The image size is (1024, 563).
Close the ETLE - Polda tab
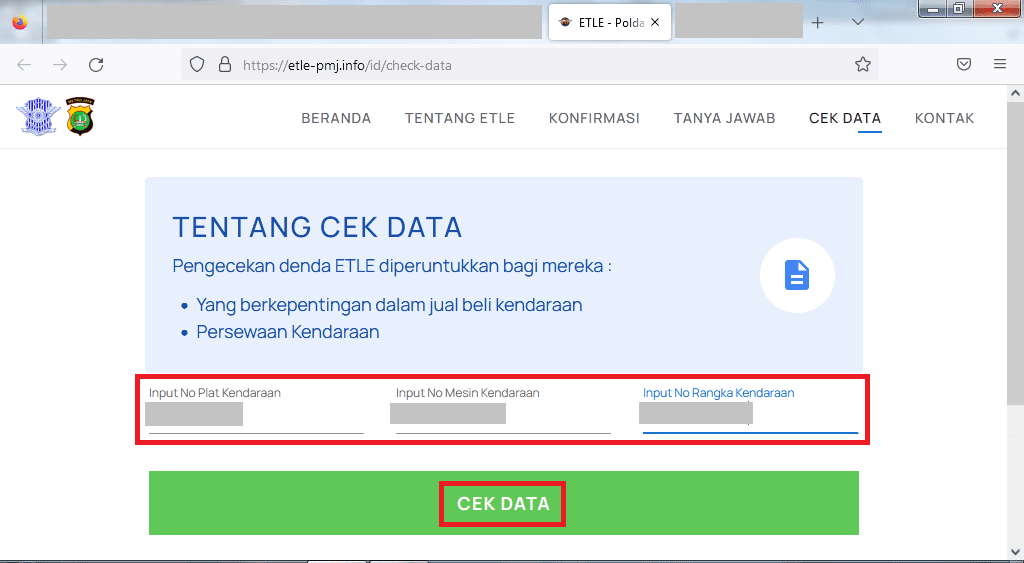[x=655, y=22]
